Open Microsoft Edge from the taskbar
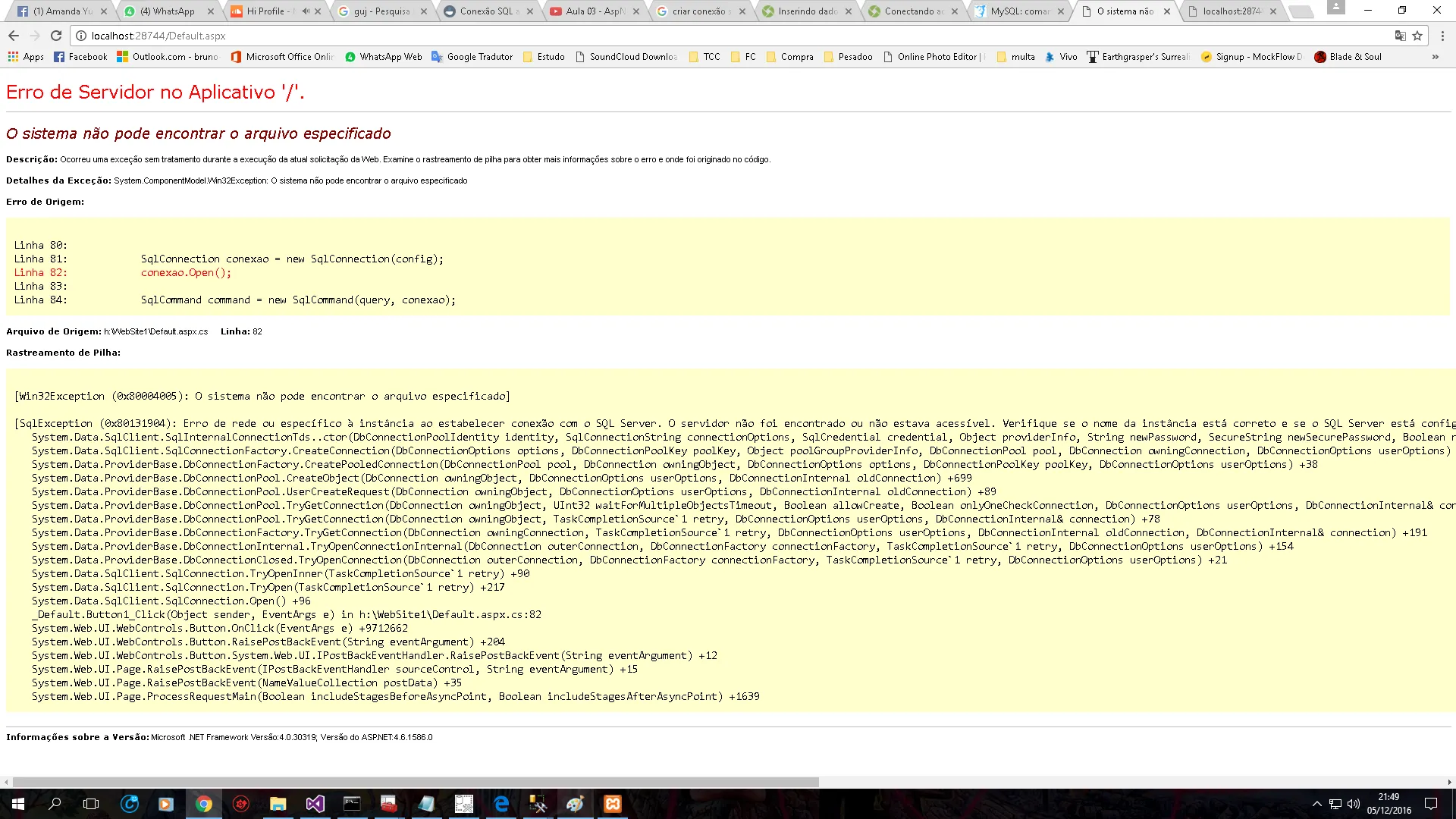The height and width of the screenshot is (819, 1456). pyautogui.click(x=501, y=804)
